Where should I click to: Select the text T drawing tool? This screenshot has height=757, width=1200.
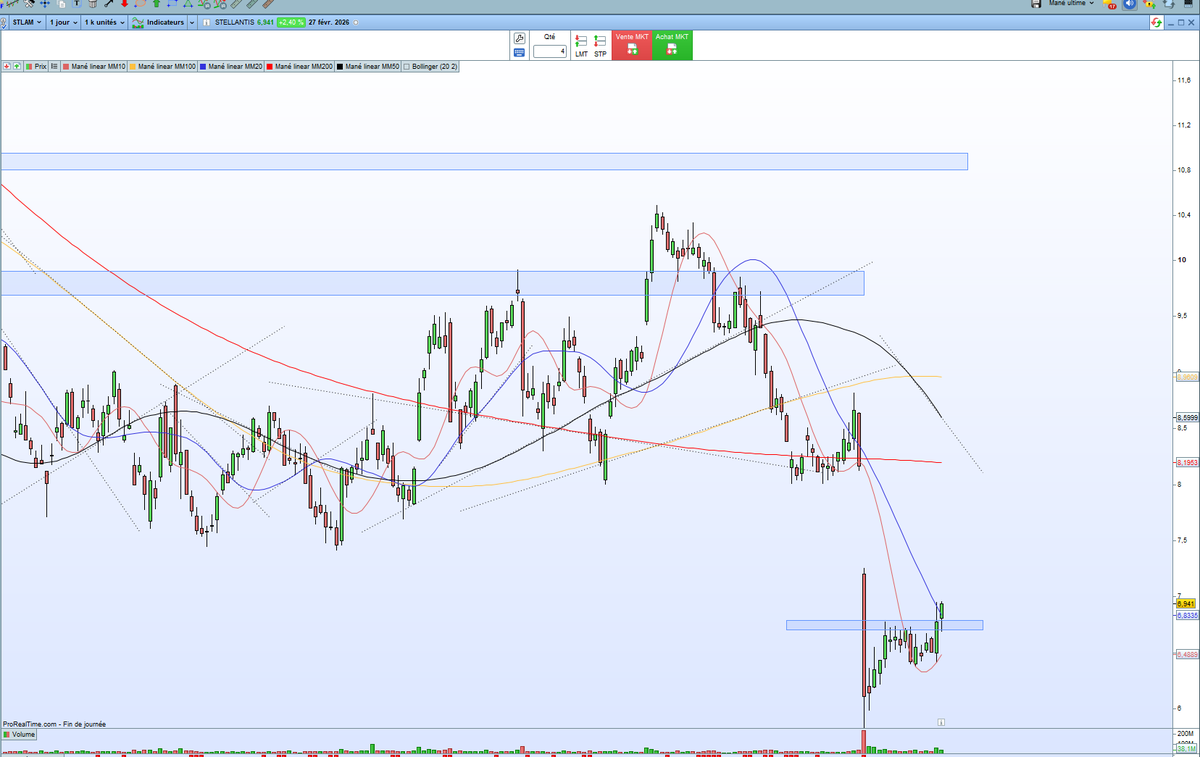(x=76, y=4)
